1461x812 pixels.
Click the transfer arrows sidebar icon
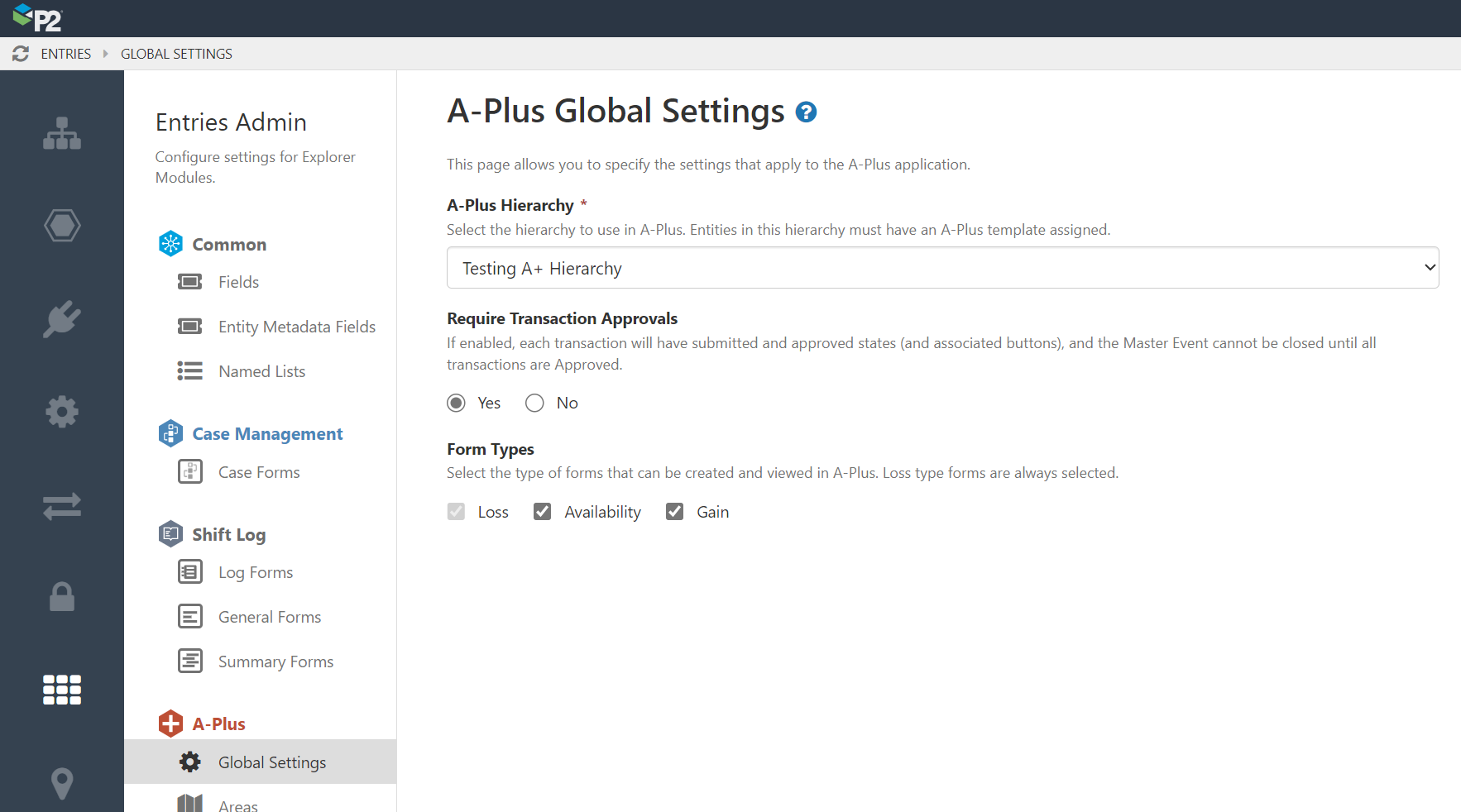click(62, 505)
